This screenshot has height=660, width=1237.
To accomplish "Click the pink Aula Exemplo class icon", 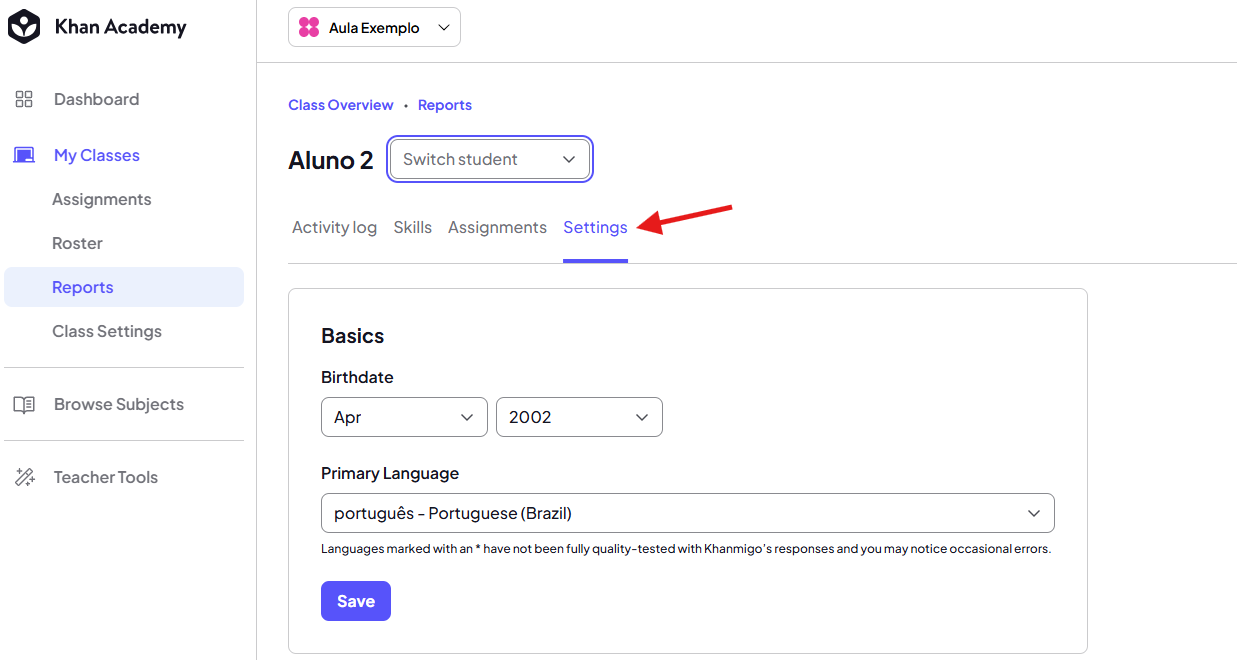I will coord(309,28).
